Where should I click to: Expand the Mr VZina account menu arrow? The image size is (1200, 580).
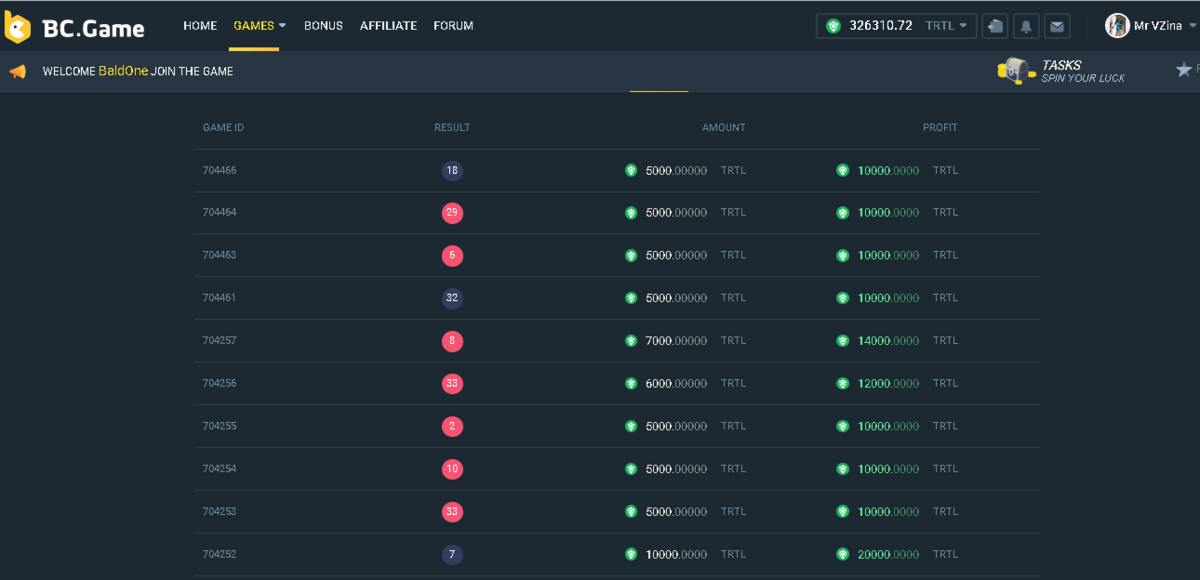[1190, 26]
